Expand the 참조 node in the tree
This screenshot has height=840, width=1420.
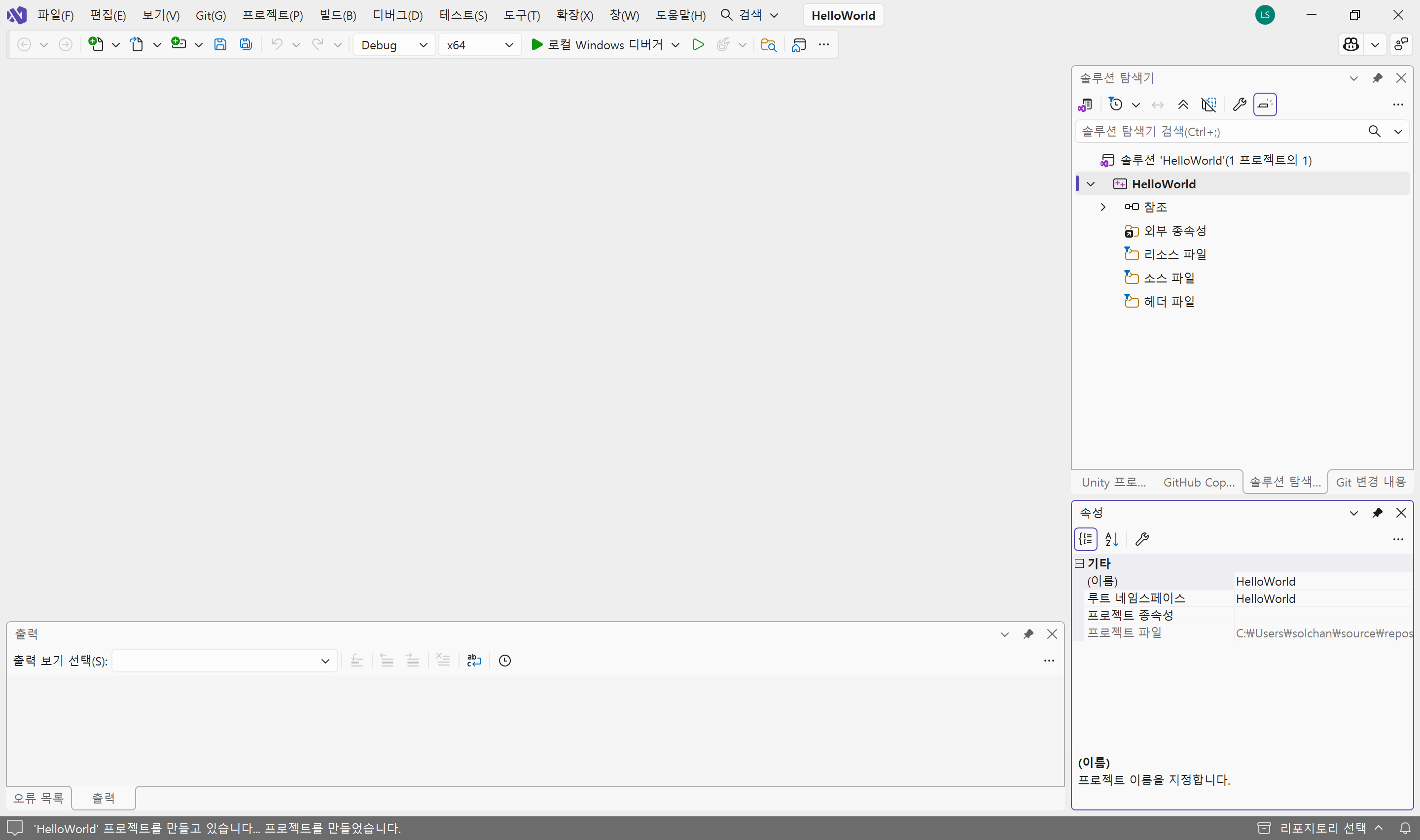click(x=1102, y=207)
